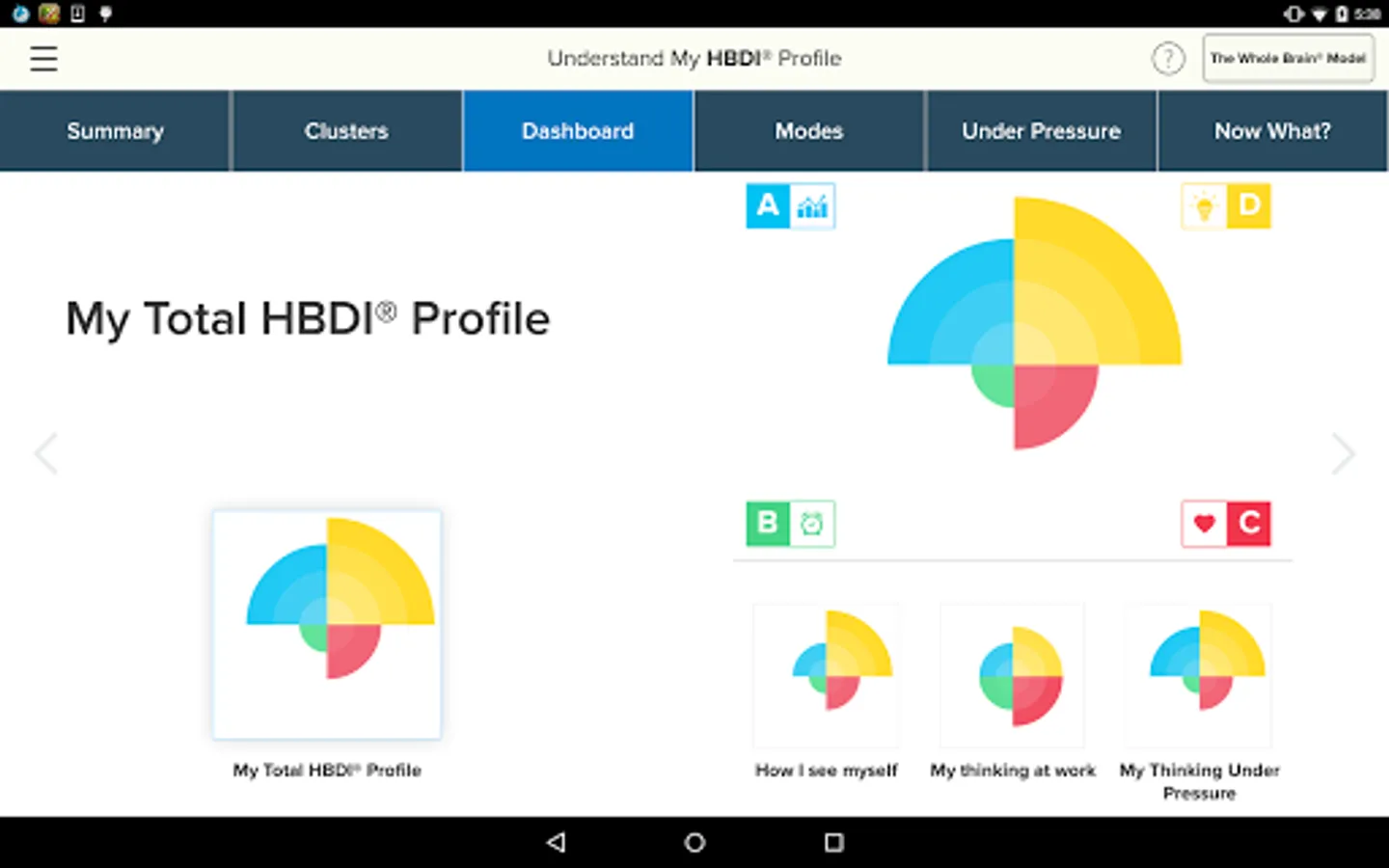Click 'My Total HBDI Profile' thumbnail caption

[327, 770]
